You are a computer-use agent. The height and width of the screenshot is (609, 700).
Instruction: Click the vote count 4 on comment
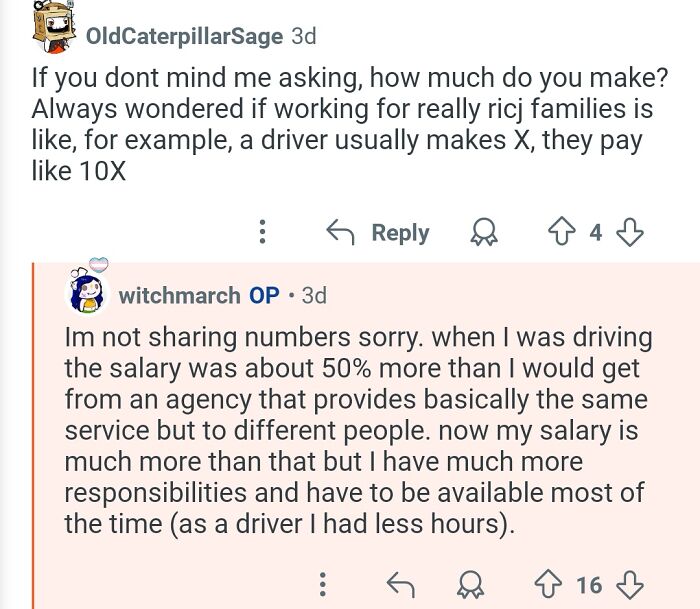click(595, 233)
